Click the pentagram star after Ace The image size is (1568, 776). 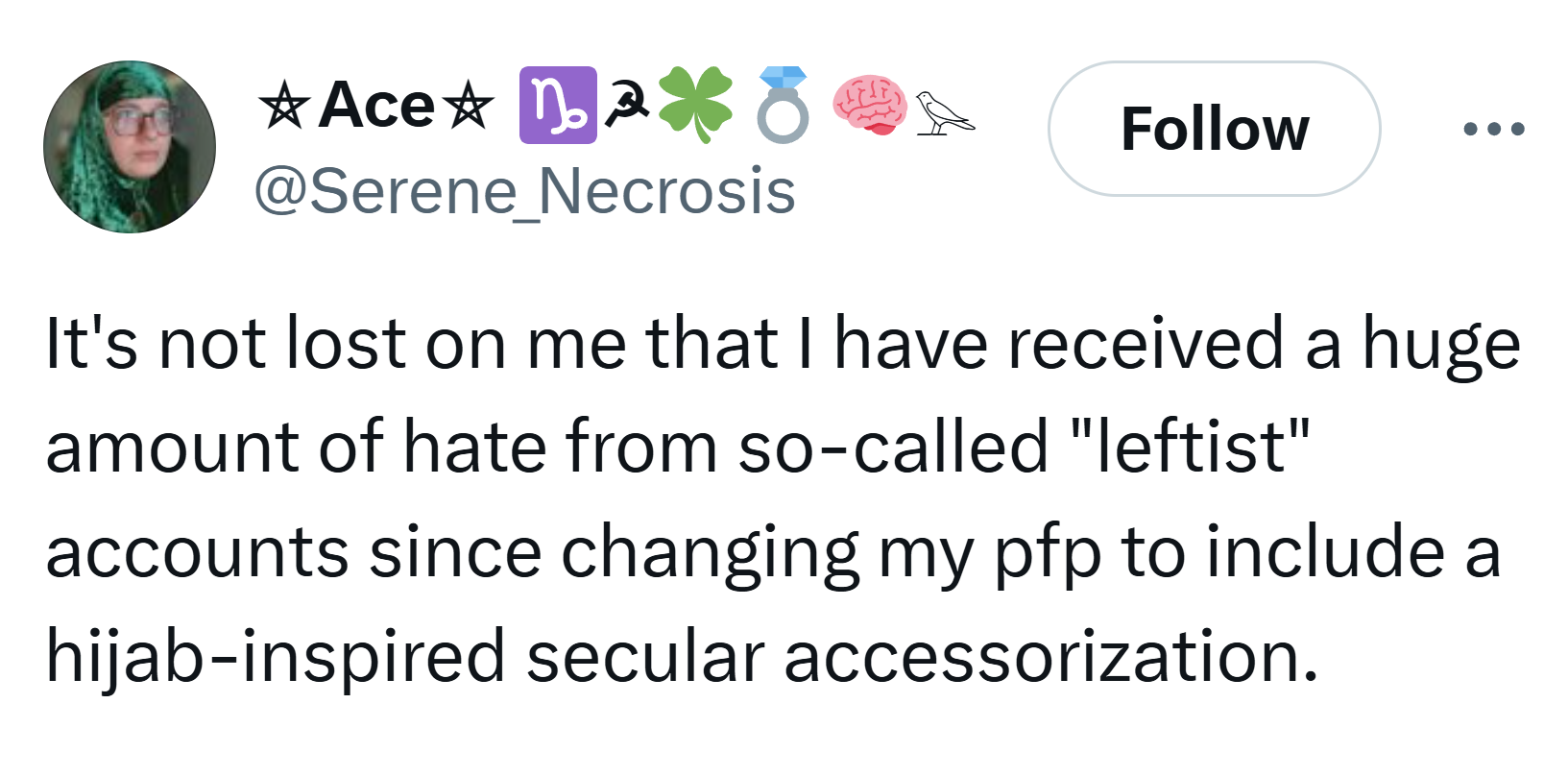click(x=470, y=107)
